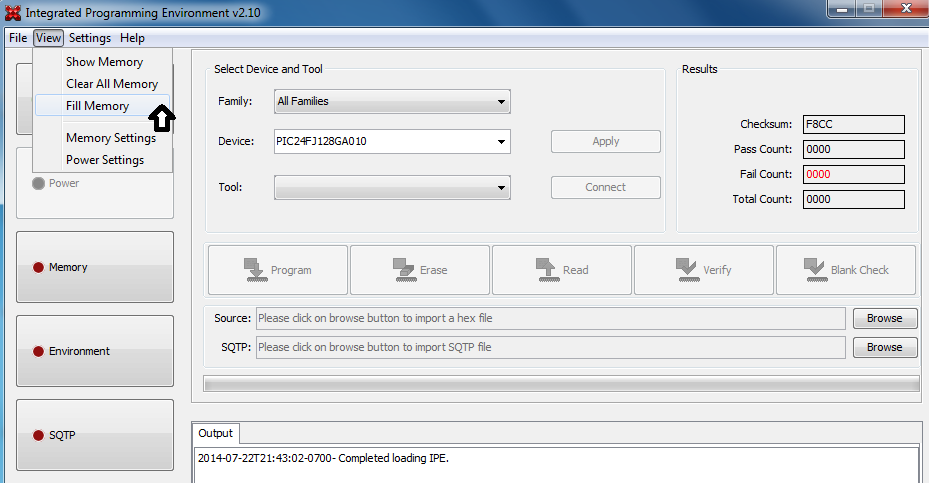Image resolution: width=929 pixels, height=483 pixels.
Task: Open the Settings menu
Action: pos(90,38)
